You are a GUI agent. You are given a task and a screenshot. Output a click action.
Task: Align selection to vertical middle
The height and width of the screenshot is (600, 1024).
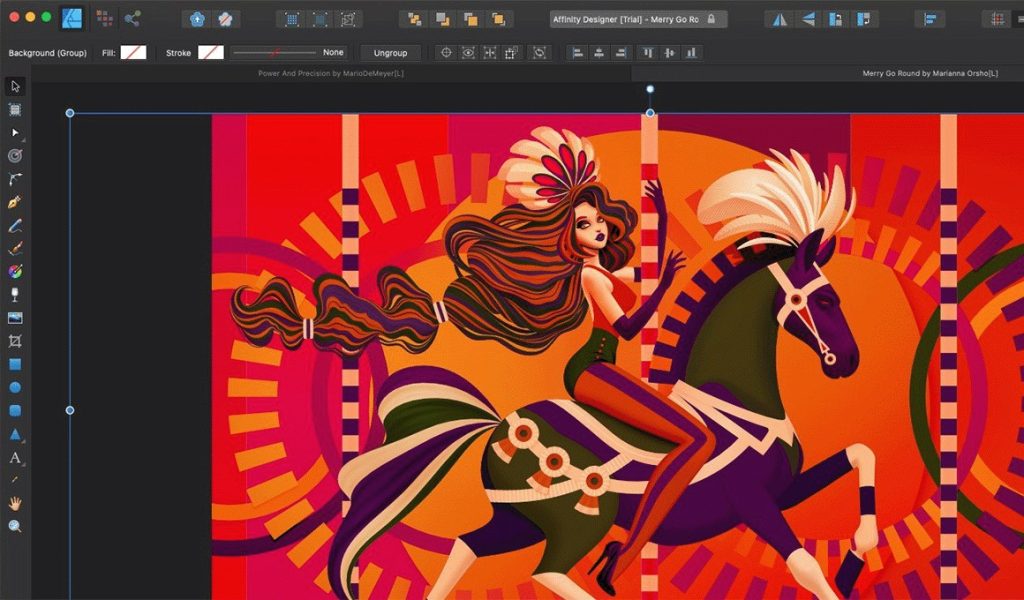(x=669, y=53)
